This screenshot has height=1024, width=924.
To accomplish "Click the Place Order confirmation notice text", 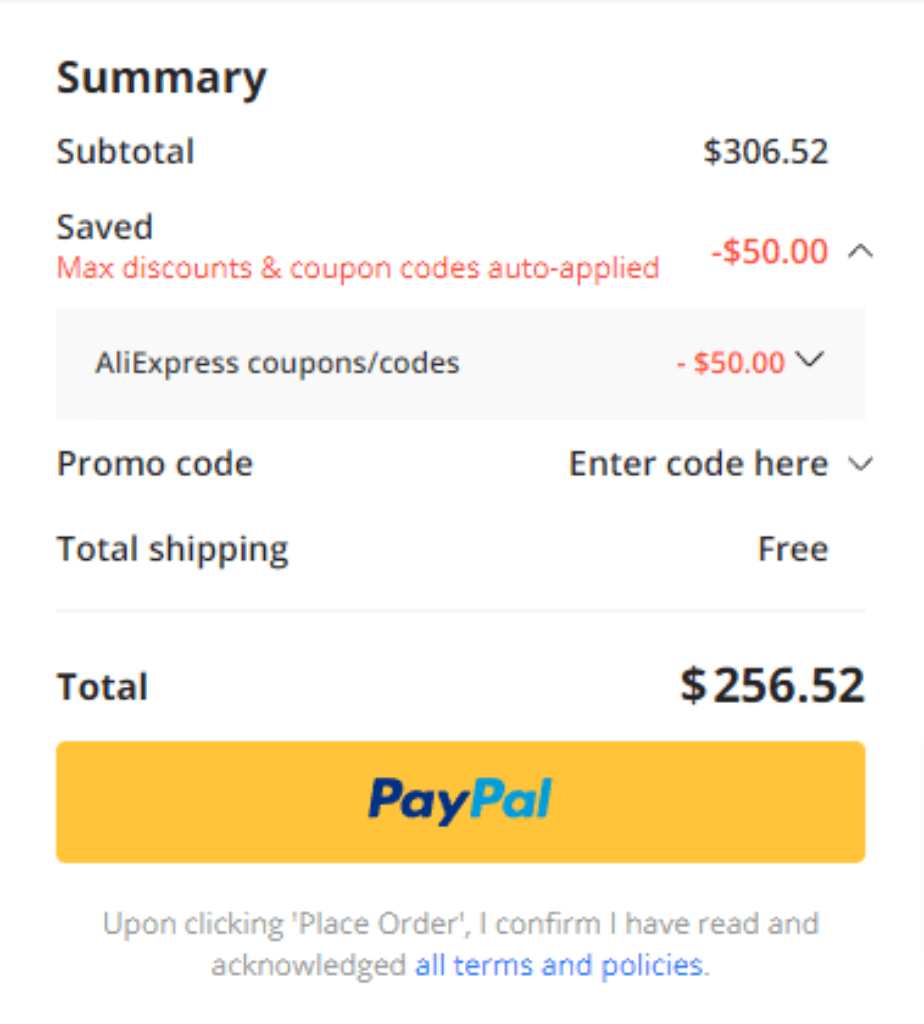I will (460, 944).
